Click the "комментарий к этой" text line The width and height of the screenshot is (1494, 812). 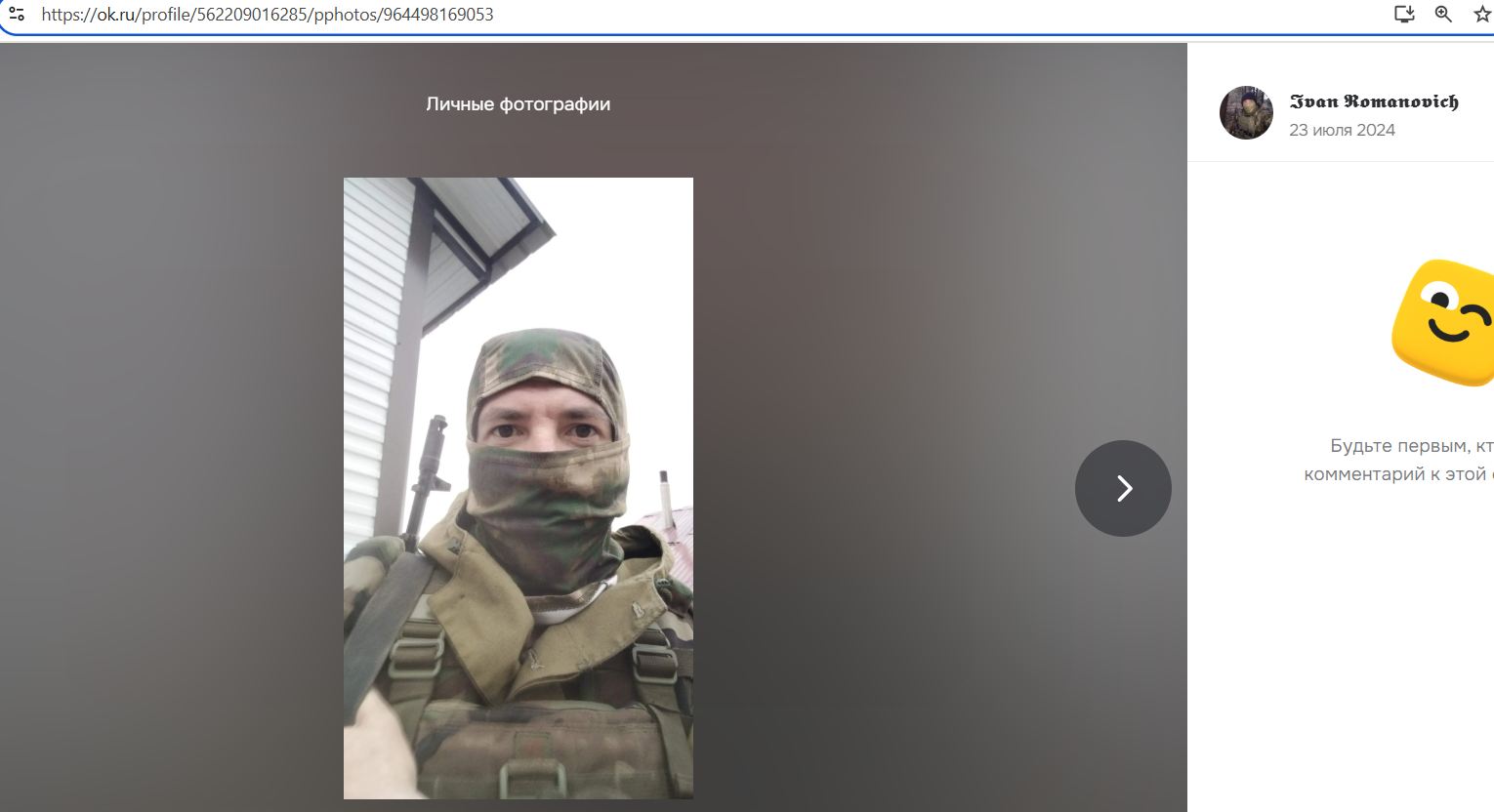[1396, 474]
